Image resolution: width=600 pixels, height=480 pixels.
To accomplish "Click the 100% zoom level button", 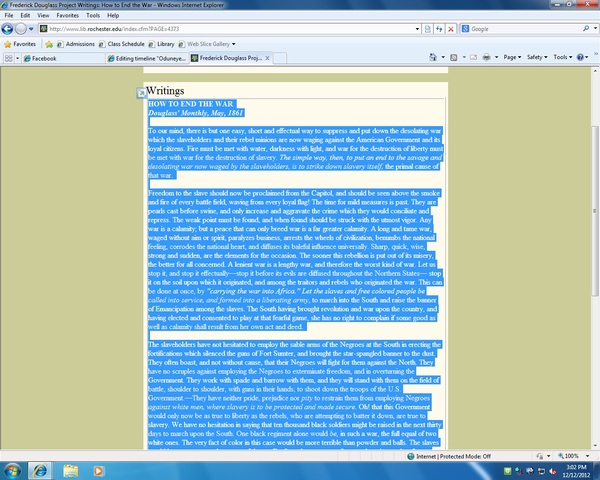I will pyautogui.click(x=569, y=456).
